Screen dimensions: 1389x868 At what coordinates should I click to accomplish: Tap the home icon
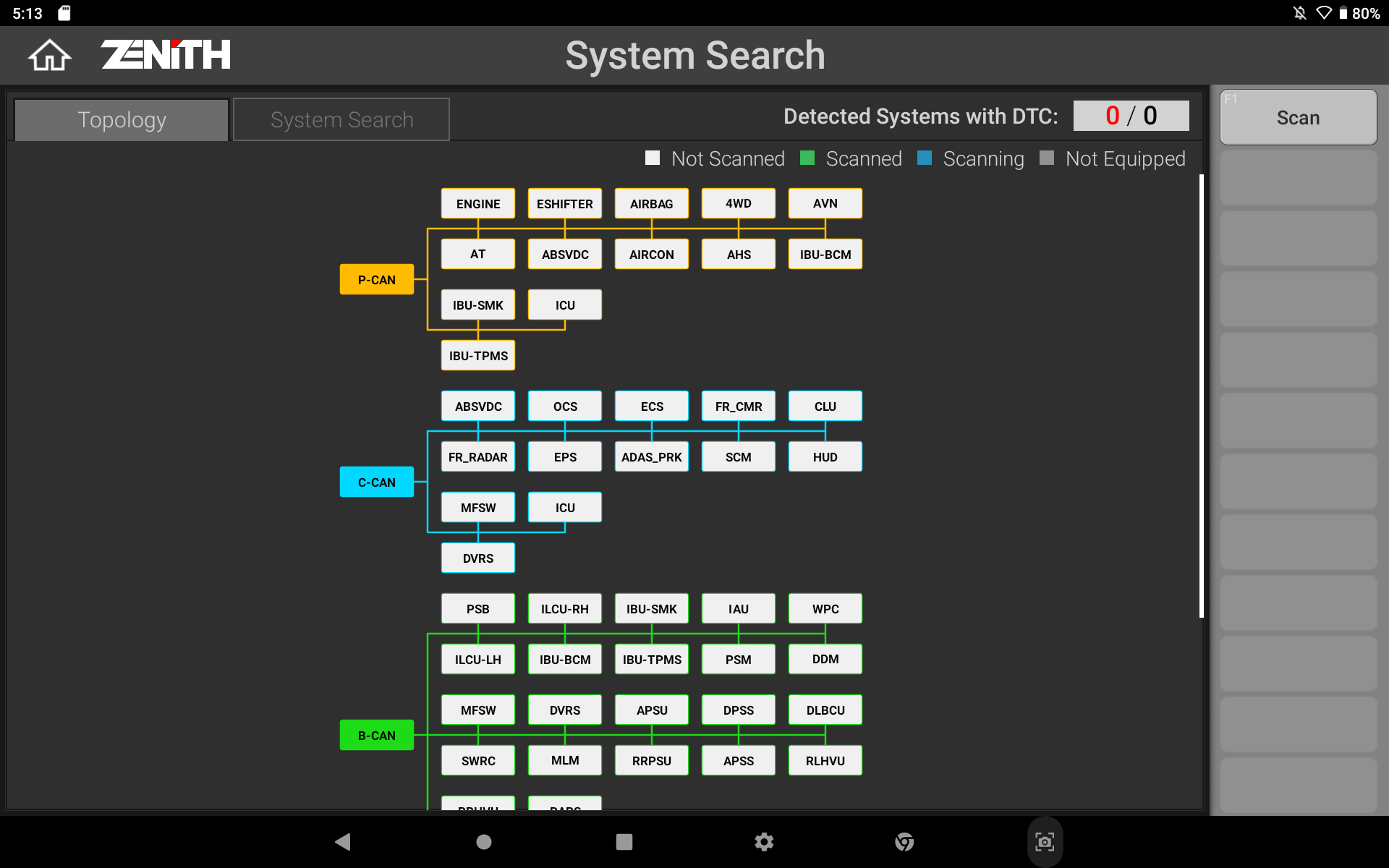click(x=49, y=55)
